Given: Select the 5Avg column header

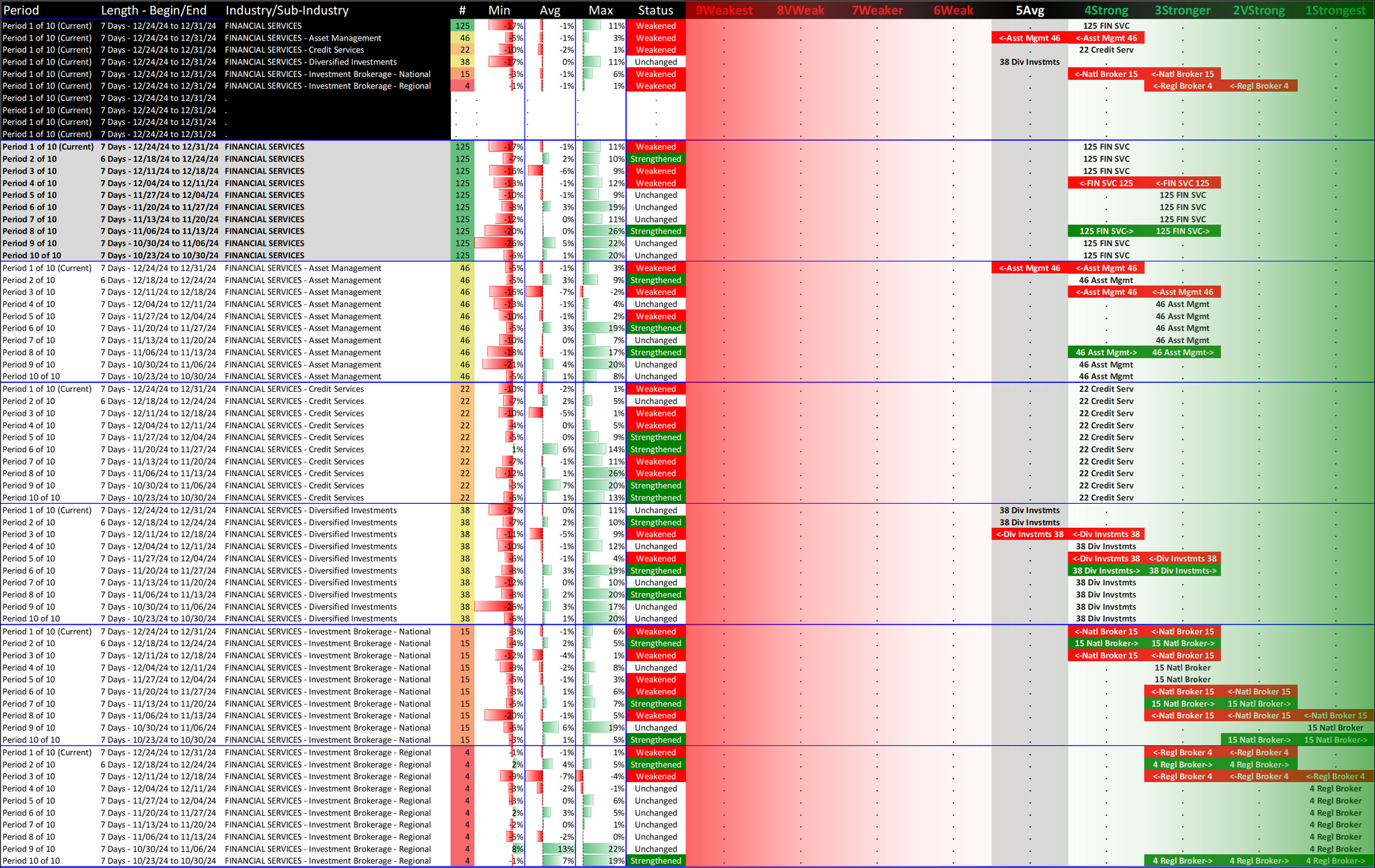Looking at the screenshot, I should [1029, 10].
